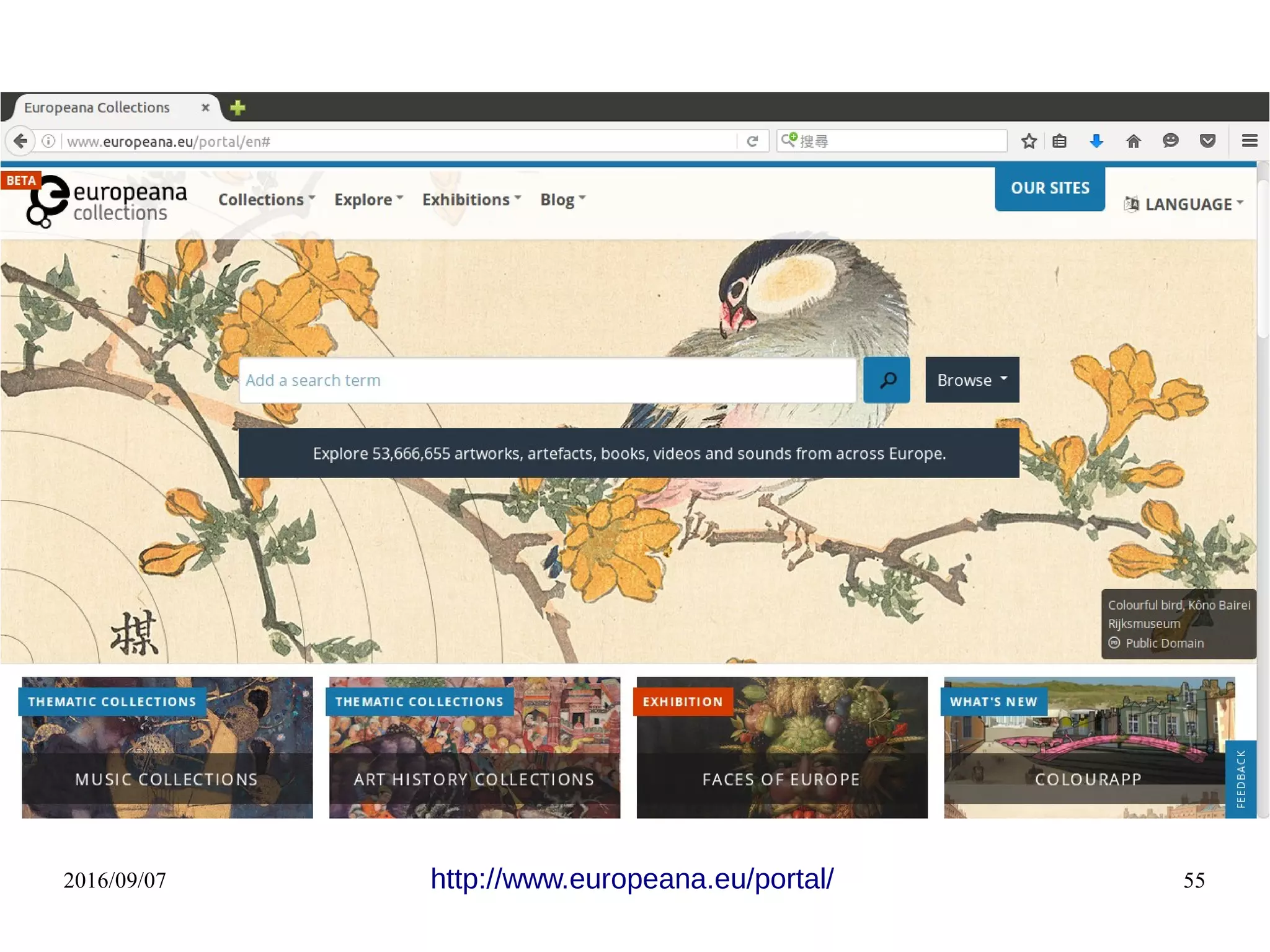Expand the Collections menu
This screenshot has height=952, width=1270.
267,200
